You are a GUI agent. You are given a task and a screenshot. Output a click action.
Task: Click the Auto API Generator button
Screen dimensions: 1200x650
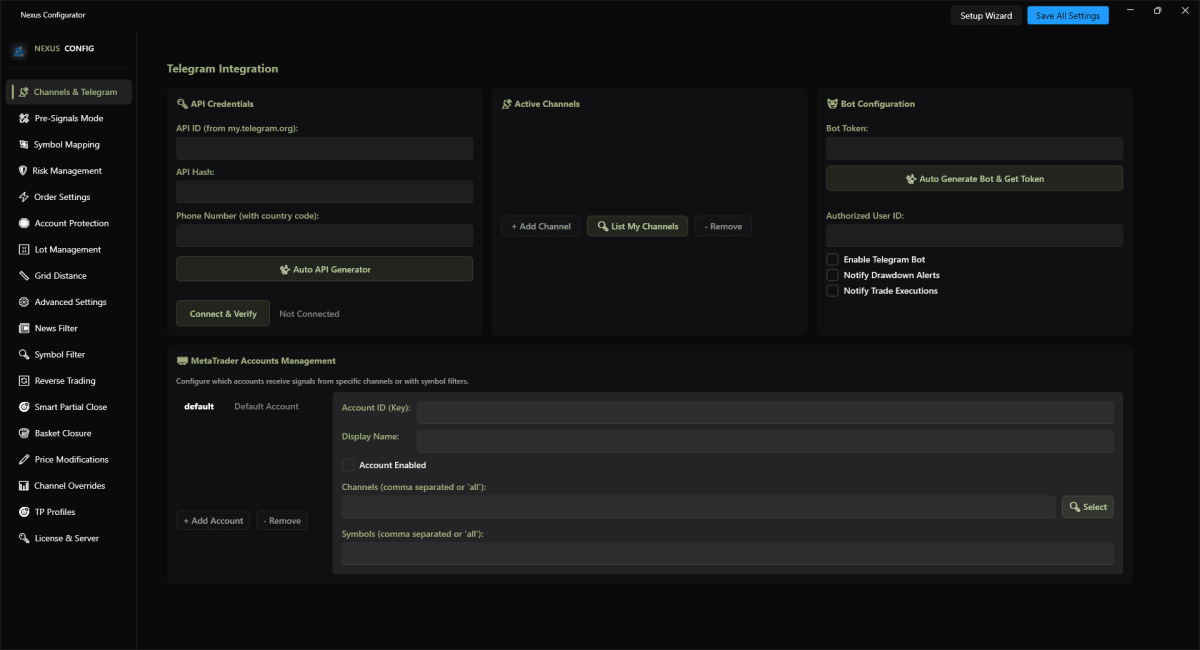pos(325,269)
